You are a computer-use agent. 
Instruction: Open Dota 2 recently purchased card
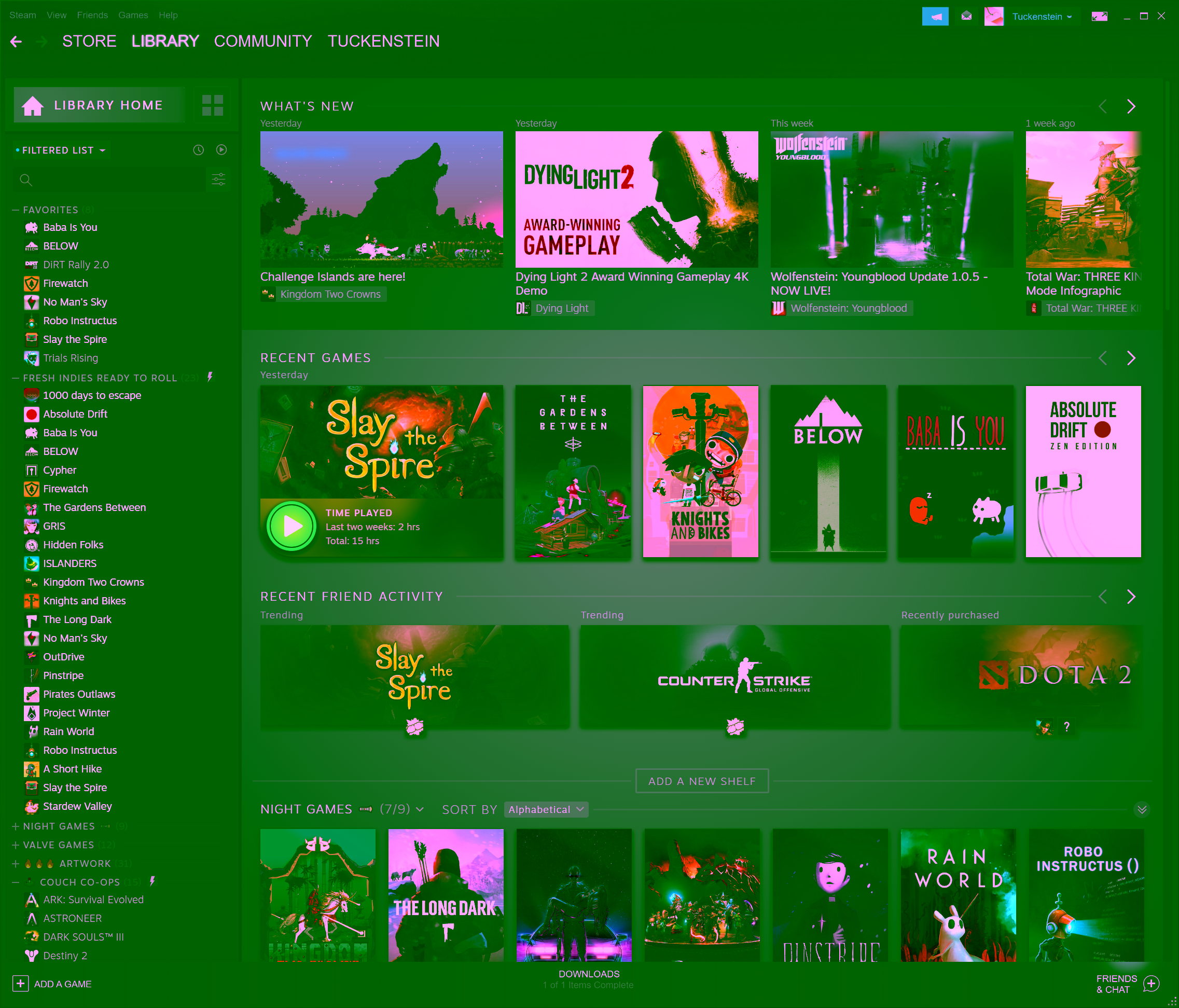(x=1021, y=676)
